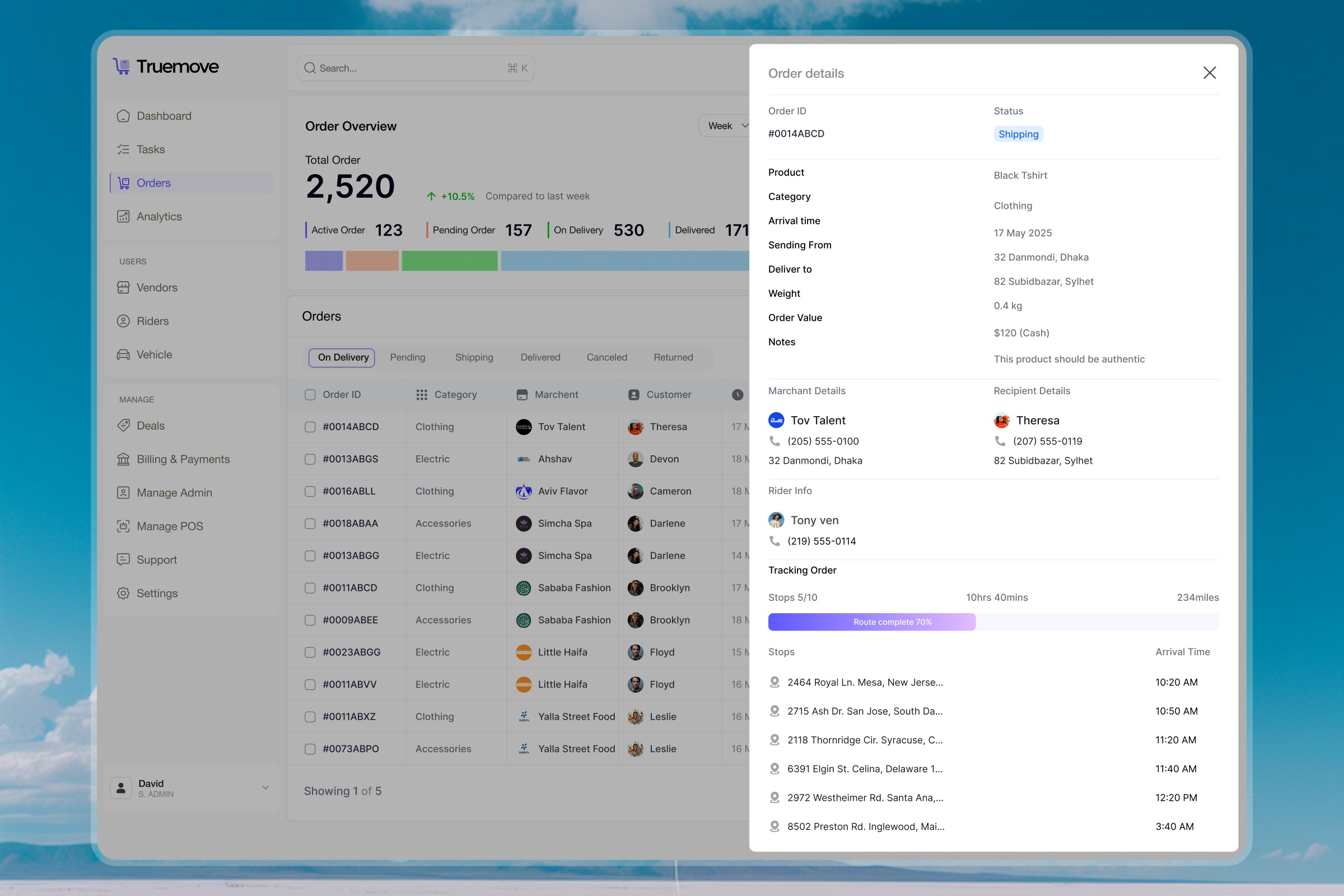Click merchant phone icon next to (205) 555-0100
Screen dimensions: 1344x896
[774, 441]
